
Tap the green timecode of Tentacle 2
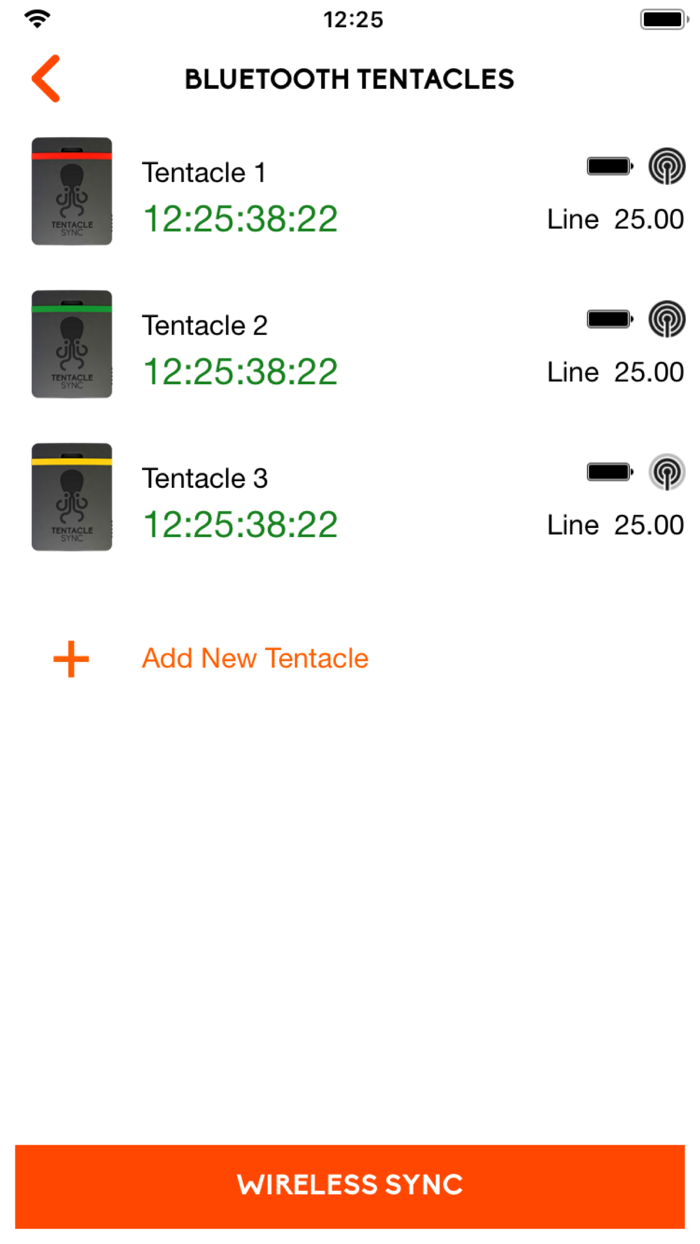click(x=239, y=371)
